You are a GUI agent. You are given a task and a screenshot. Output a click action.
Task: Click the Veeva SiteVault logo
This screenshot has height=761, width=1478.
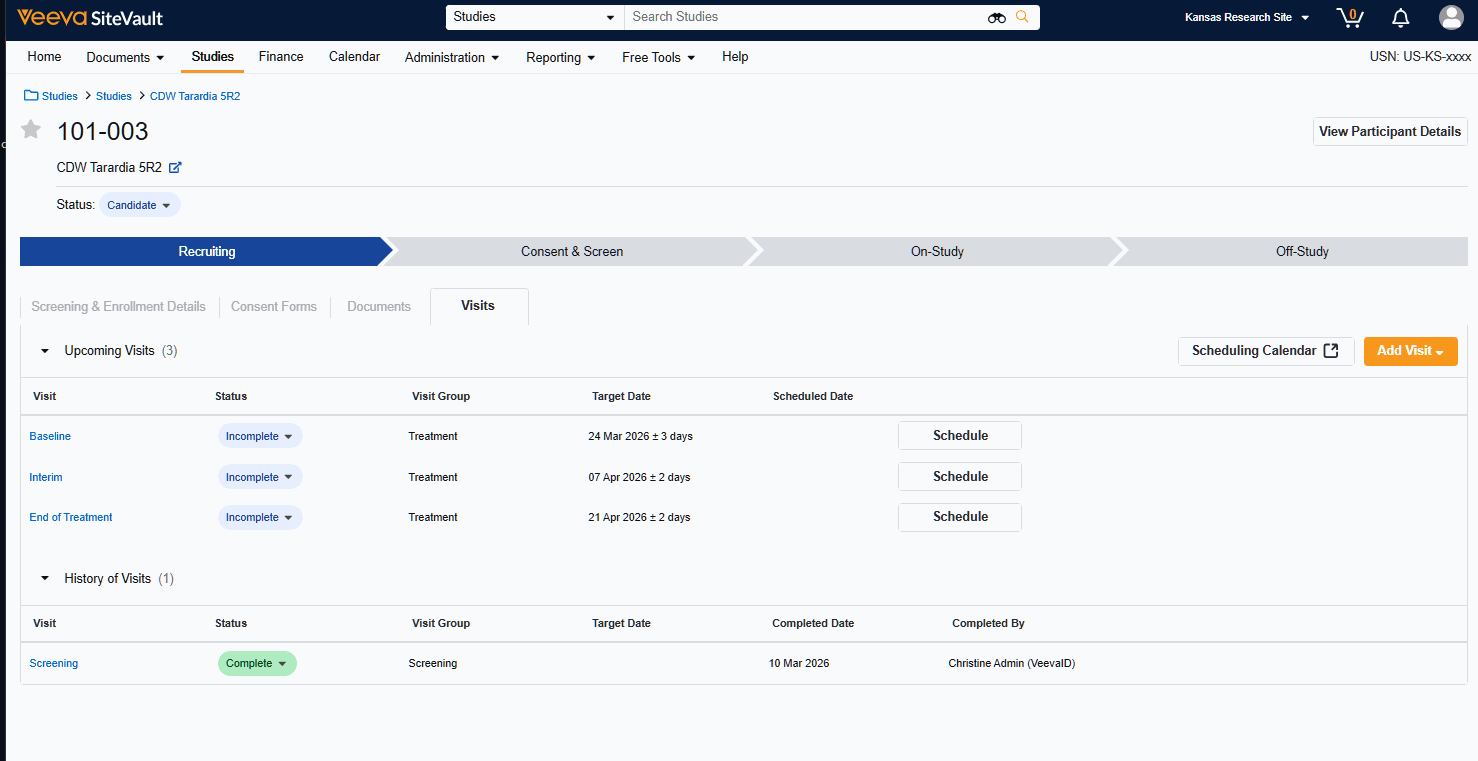90,18
